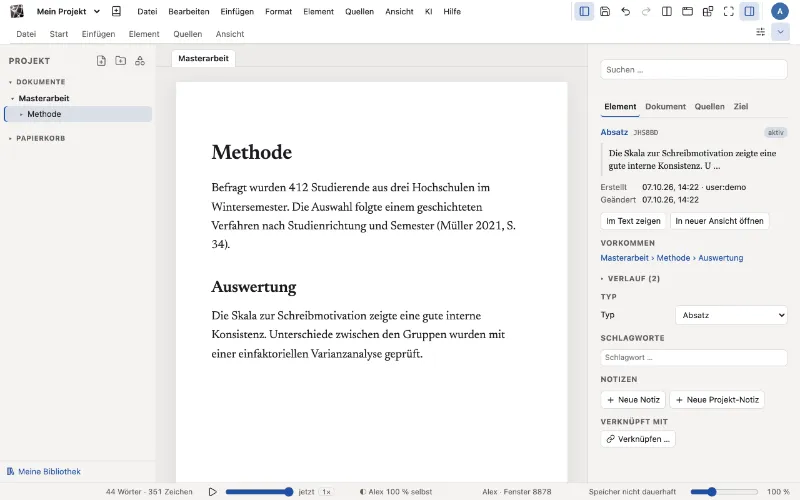Open split view columns icon
Viewport: 800px width, 500px height.
pyautogui.click(x=666, y=11)
